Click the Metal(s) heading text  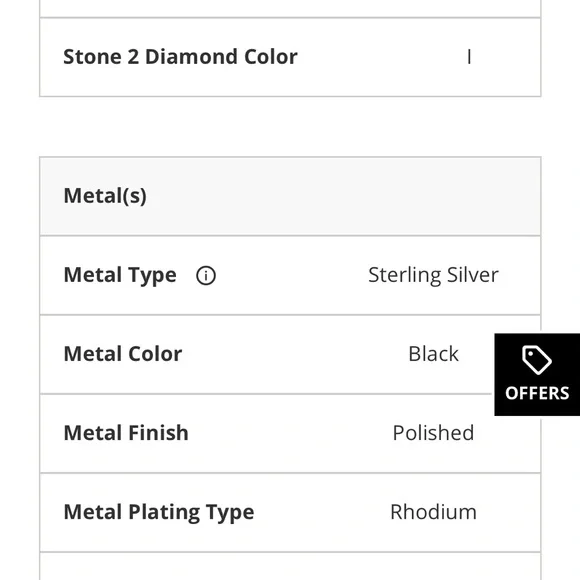pyautogui.click(x=105, y=196)
